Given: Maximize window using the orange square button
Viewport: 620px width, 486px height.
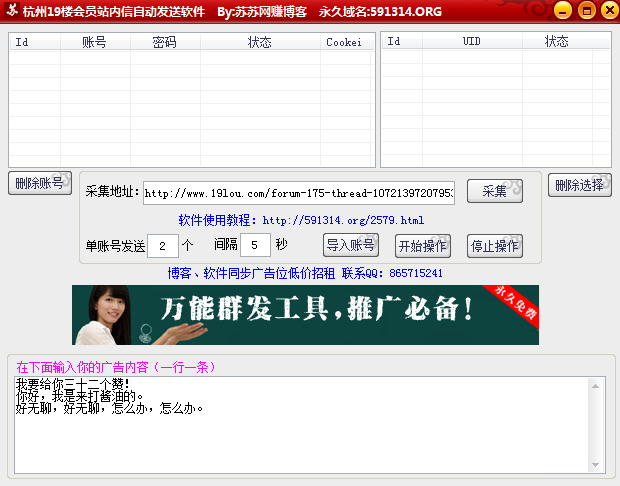Looking at the screenshot, I should [x=586, y=11].
